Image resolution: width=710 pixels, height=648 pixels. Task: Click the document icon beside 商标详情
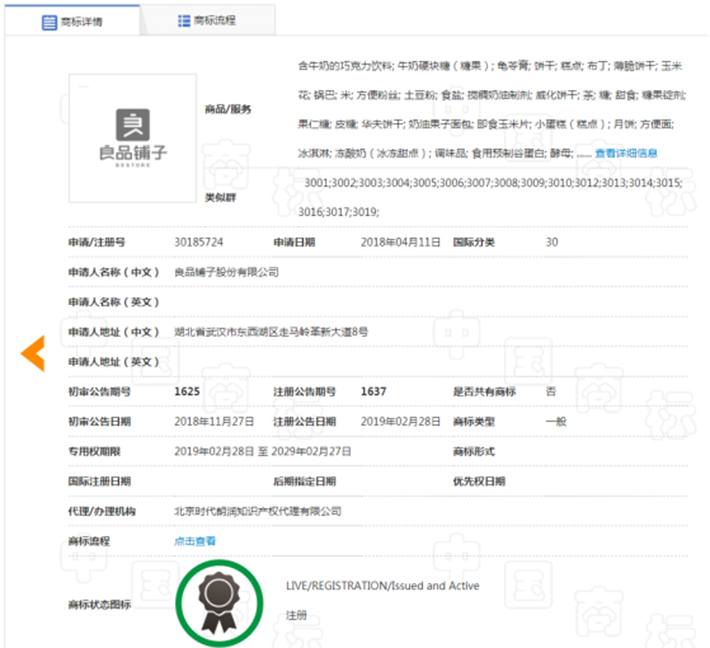coord(49,20)
